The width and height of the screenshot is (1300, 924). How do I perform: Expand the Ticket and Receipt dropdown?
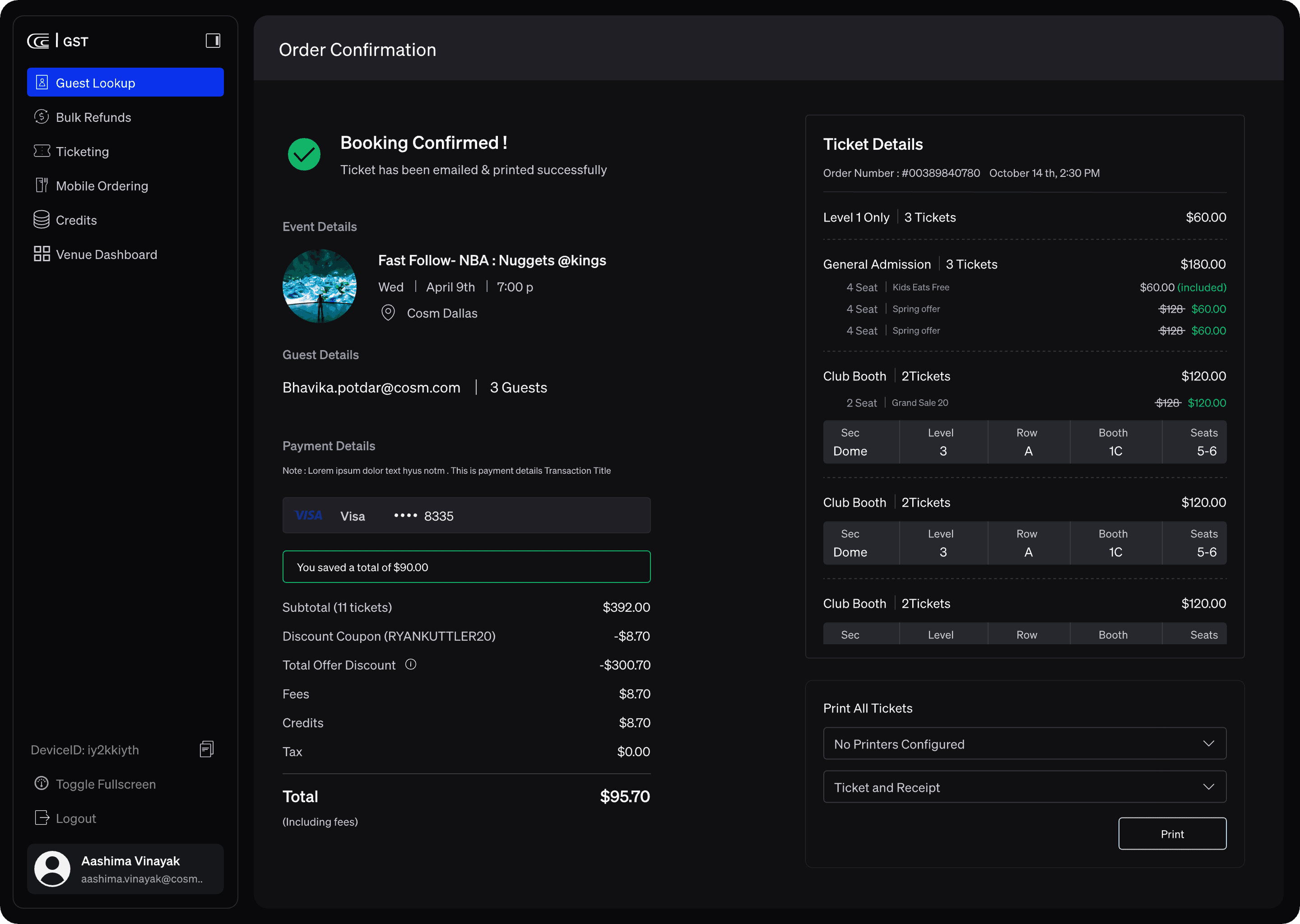pos(1025,786)
